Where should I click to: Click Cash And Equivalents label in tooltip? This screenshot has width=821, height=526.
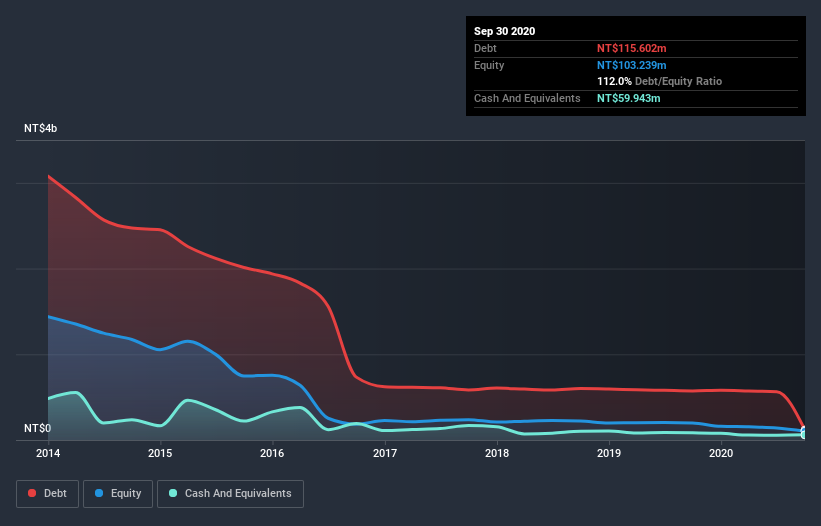tap(527, 98)
